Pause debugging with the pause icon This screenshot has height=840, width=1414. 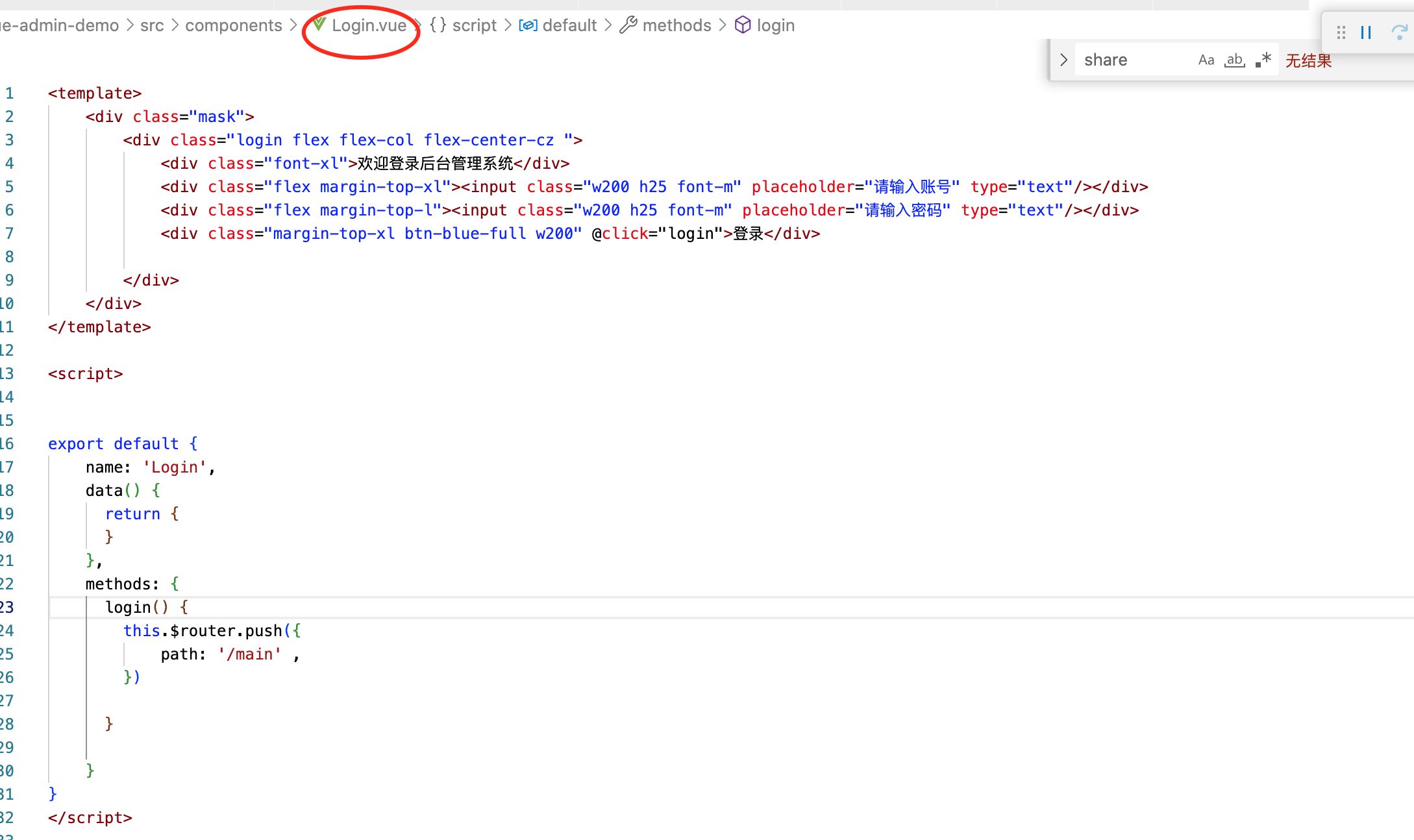(x=1366, y=32)
